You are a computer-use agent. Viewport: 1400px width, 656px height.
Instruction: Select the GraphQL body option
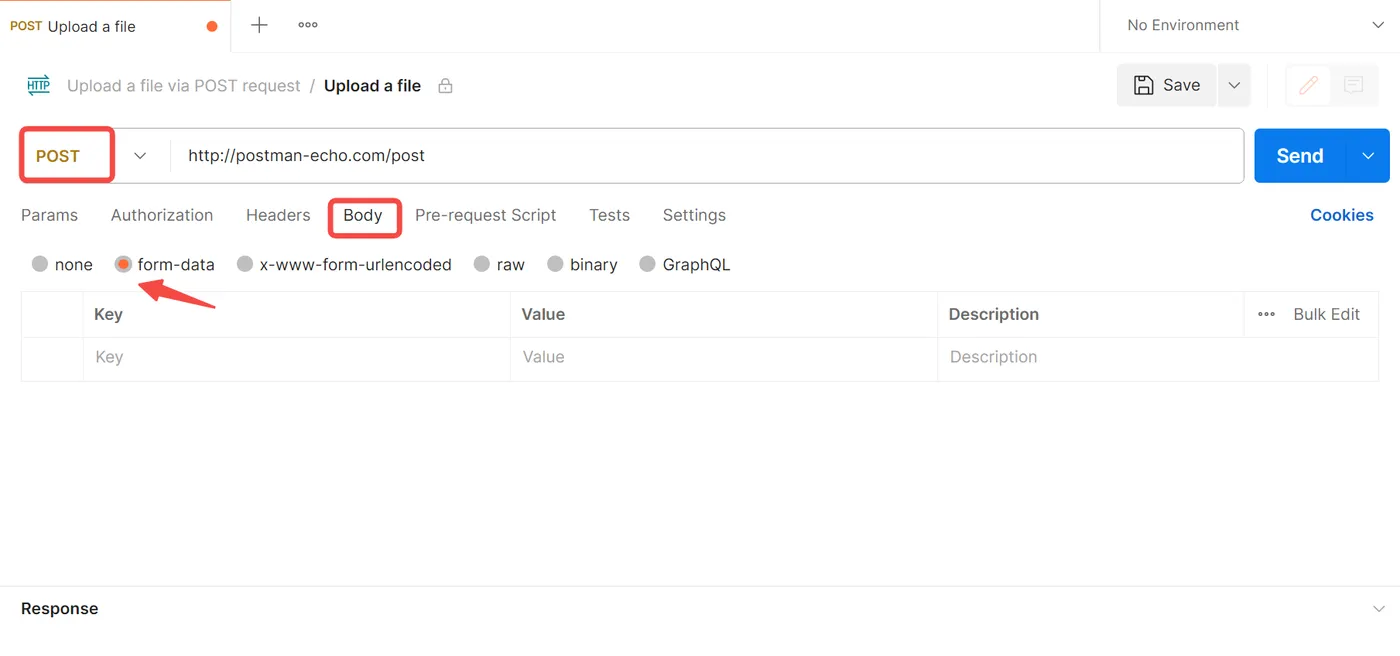[648, 264]
